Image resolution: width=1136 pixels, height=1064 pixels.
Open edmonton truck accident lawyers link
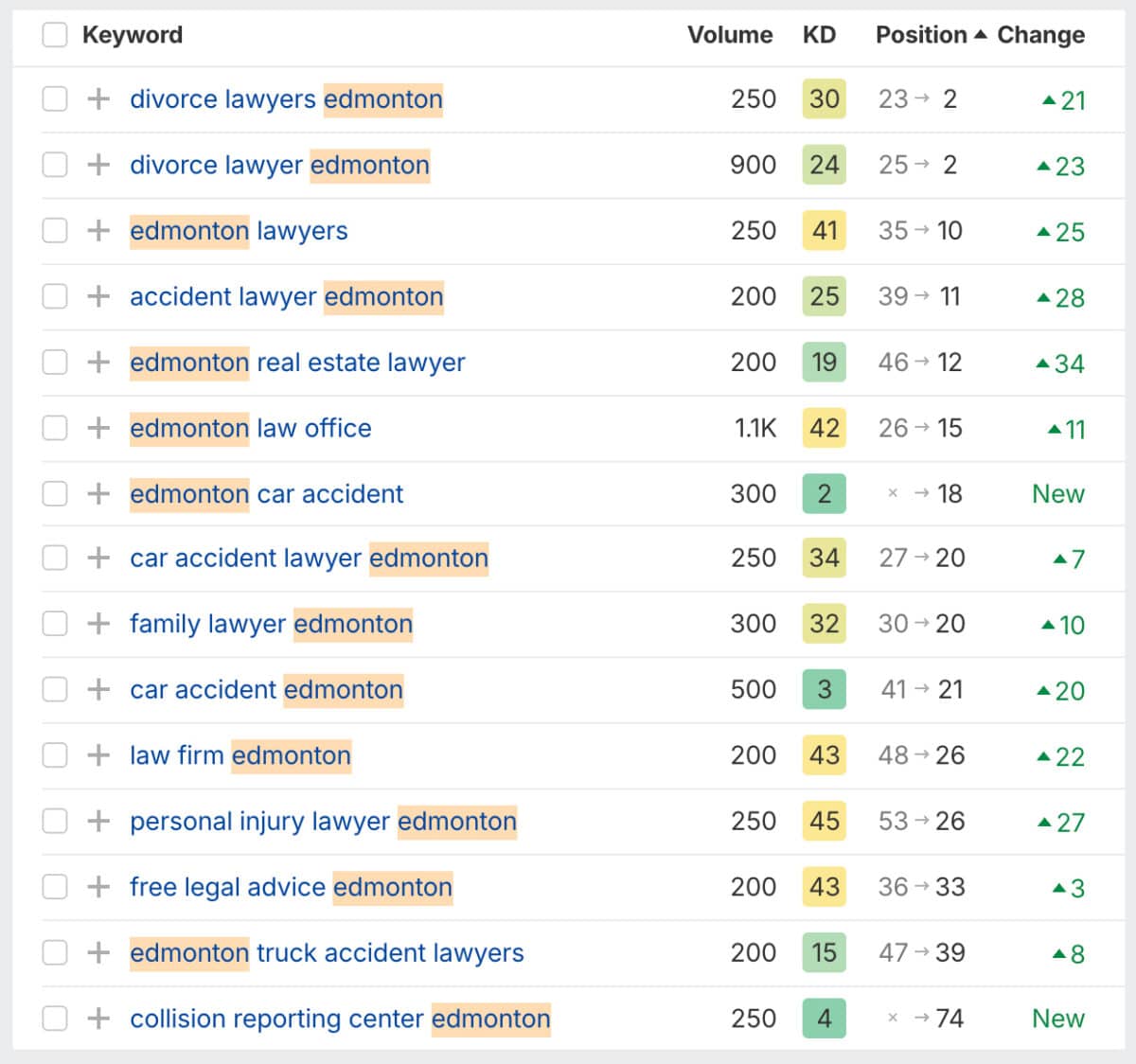point(327,952)
